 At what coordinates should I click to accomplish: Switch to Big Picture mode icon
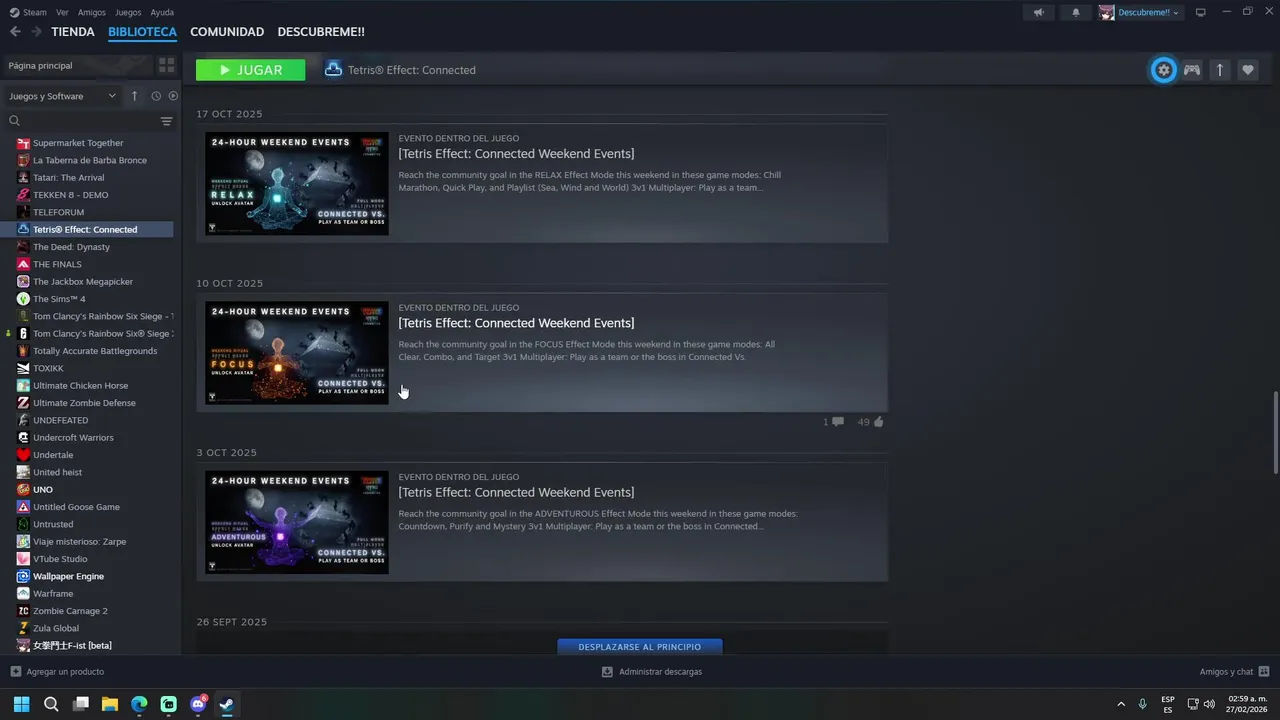(x=1201, y=12)
